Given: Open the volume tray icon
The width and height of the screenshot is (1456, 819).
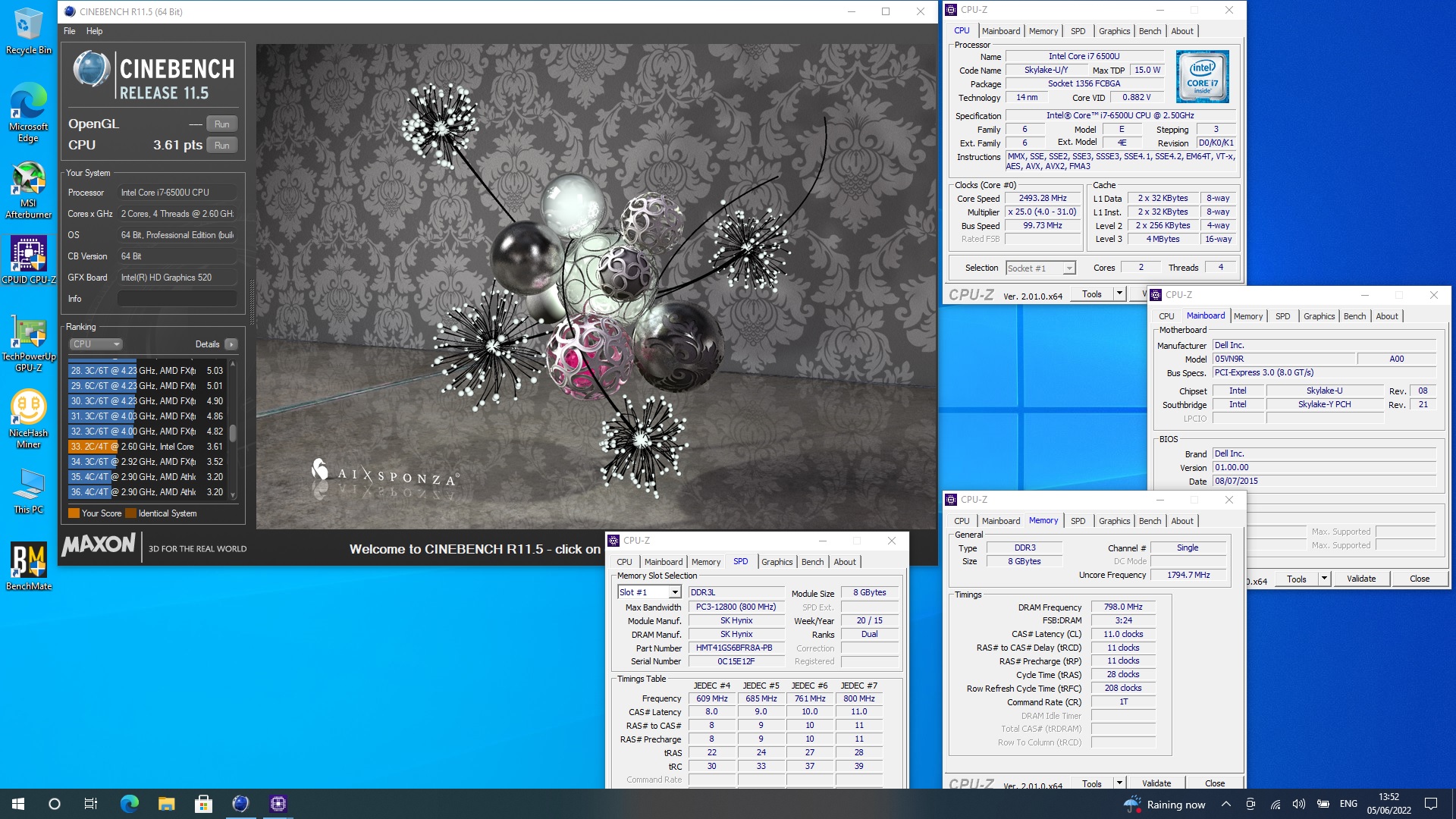Looking at the screenshot, I should (x=1299, y=804).
